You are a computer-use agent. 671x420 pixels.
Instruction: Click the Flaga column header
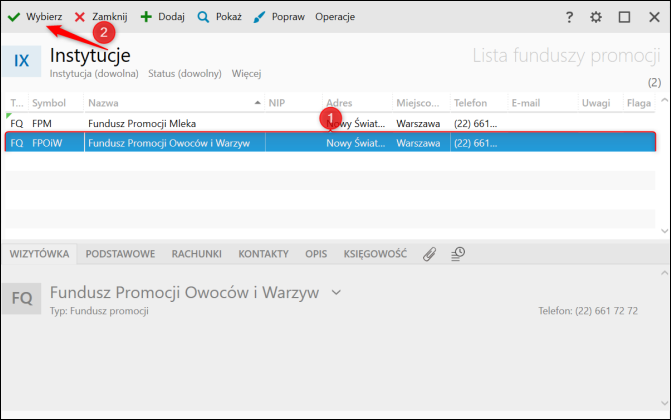pyautogui.click(x=639, y=103)
